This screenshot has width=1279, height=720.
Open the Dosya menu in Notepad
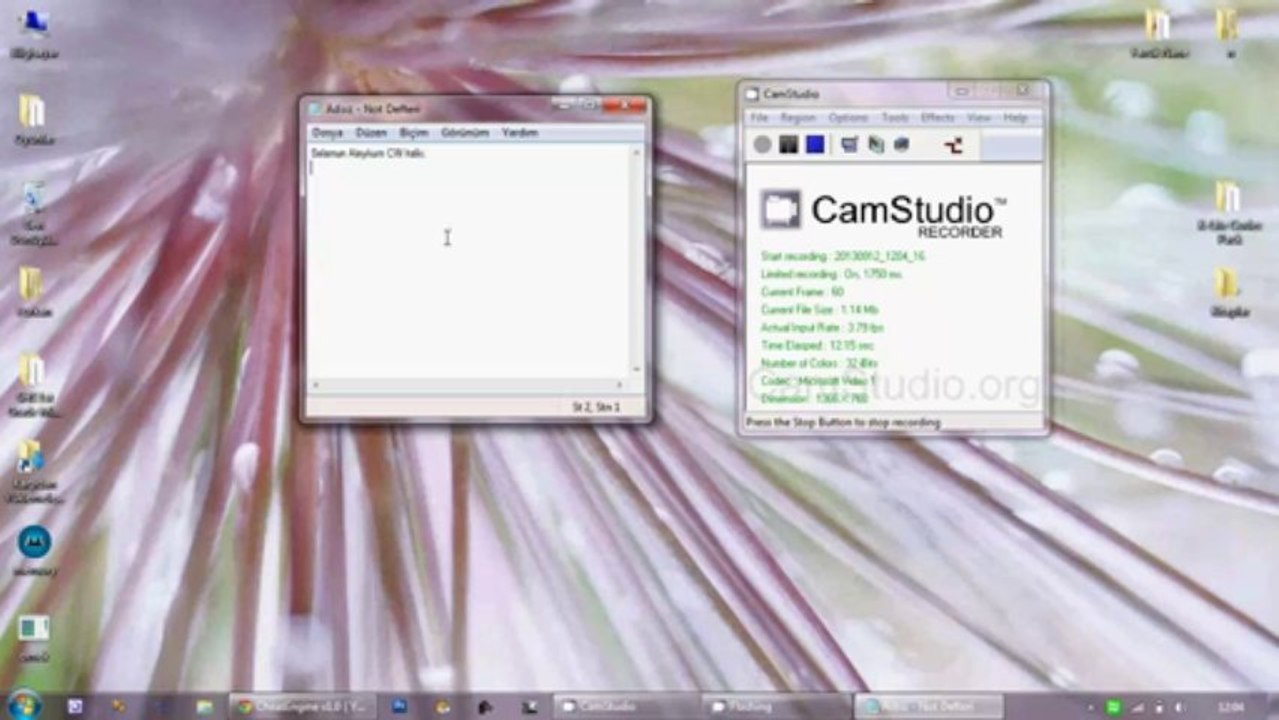(x=327, y=132)
